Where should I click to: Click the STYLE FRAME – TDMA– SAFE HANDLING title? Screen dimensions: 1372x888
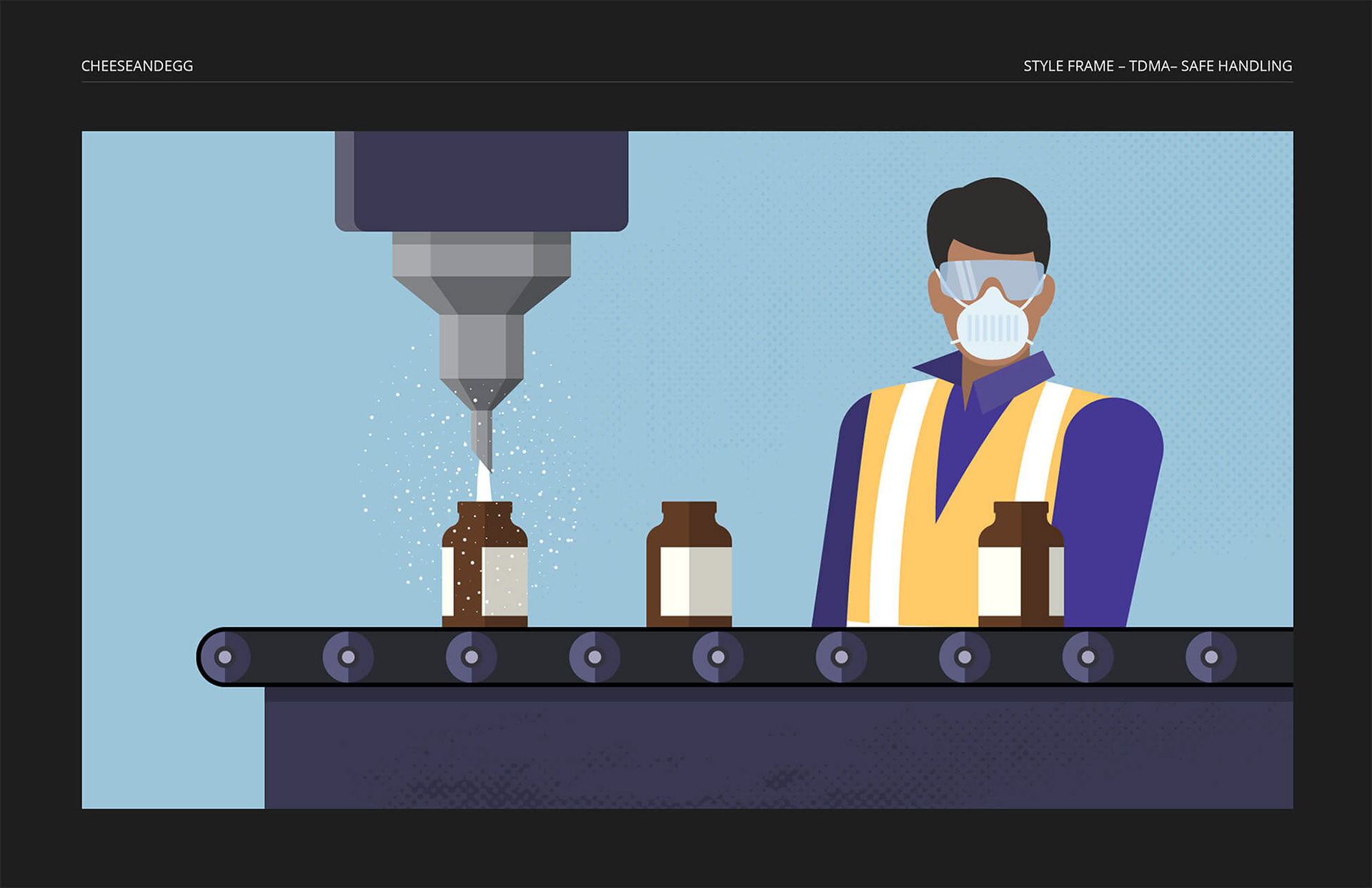1158,66
